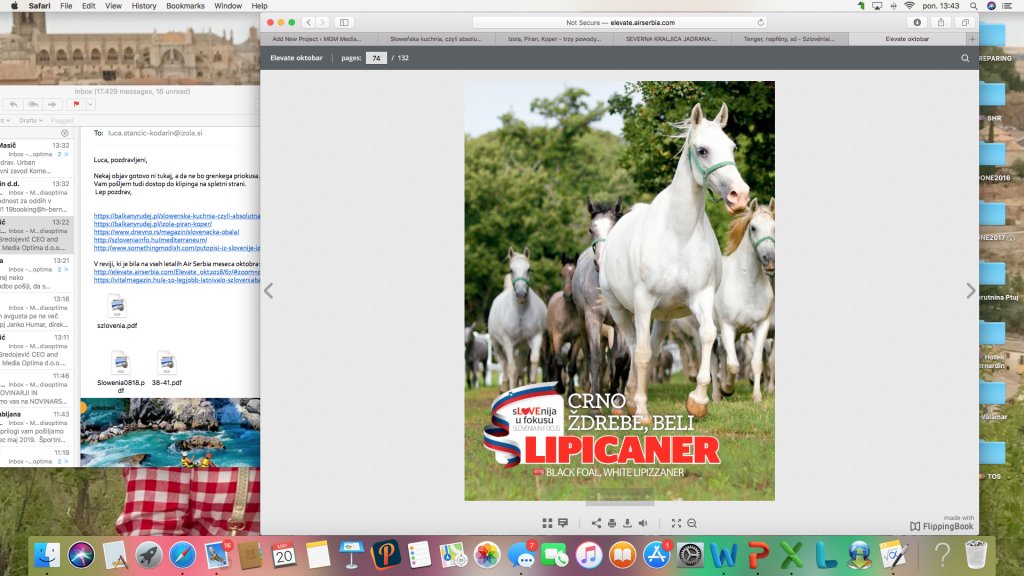Click the Safari share button

(941, 22)
